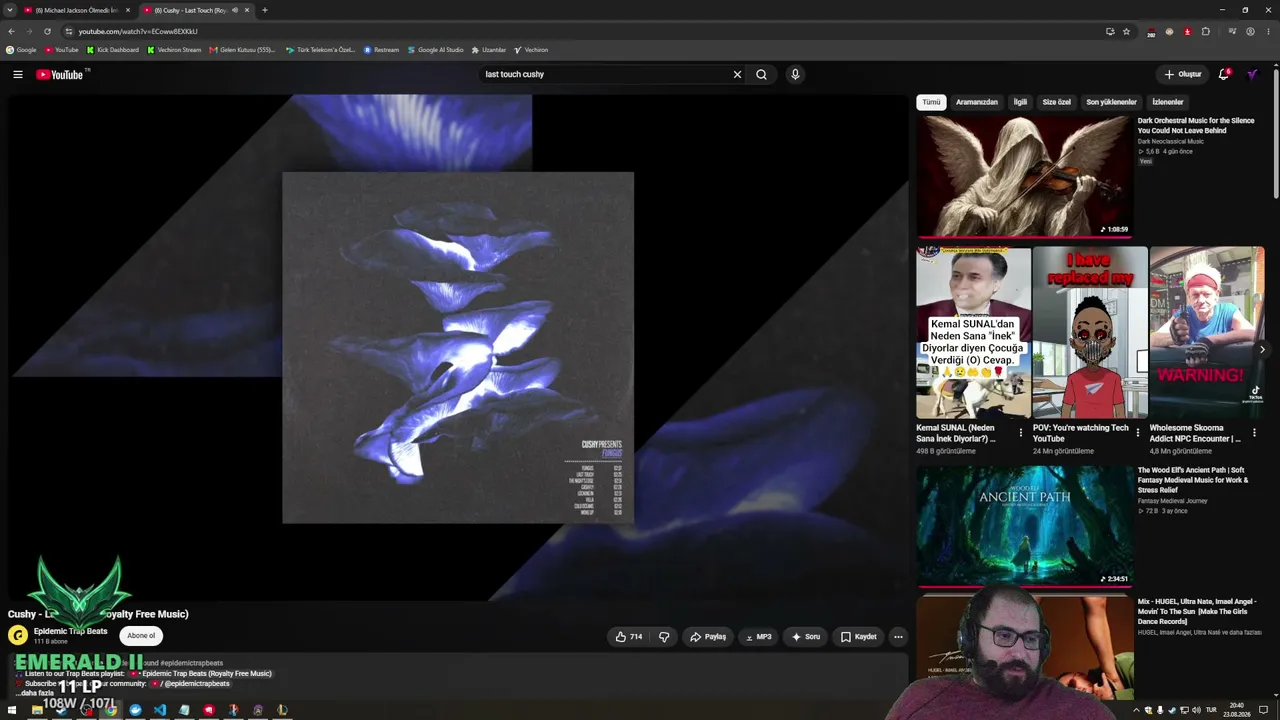Open the Gelen Kutusu Gmail bookmark
Screen dimensions: 1280x720
242,50
